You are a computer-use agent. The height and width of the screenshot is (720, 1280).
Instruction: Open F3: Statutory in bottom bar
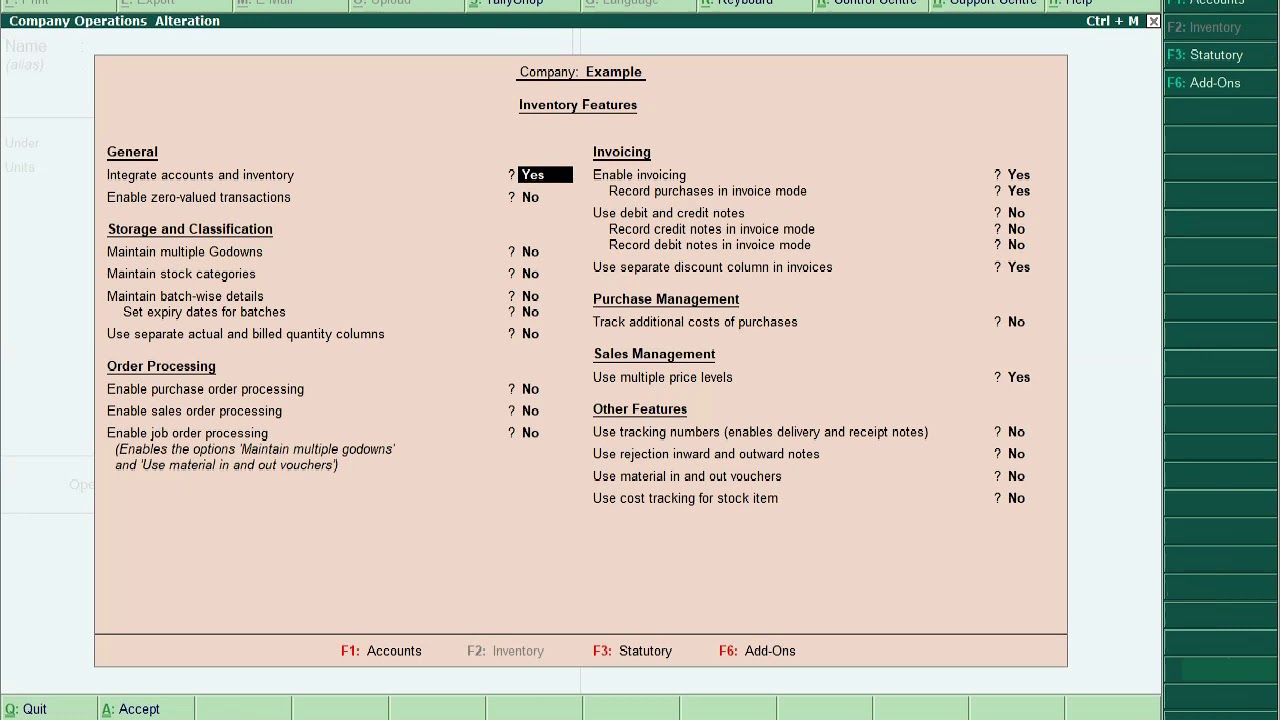632,651
